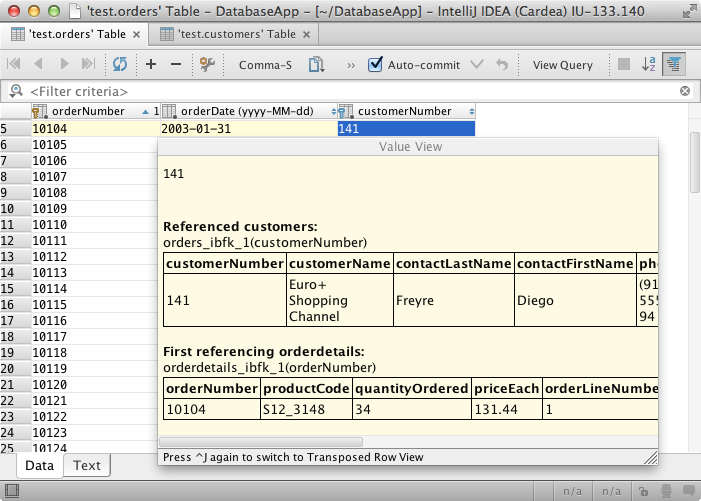Viewport: 701px width, 501px height.
Task: Show more toolbar items chevron
Action: [x=351, y=65]
